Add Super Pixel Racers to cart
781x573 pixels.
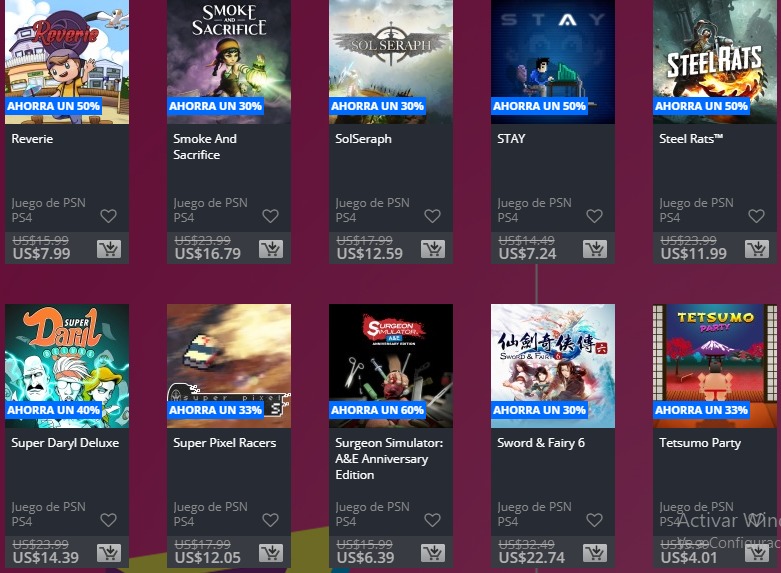(x=271, y=553)
